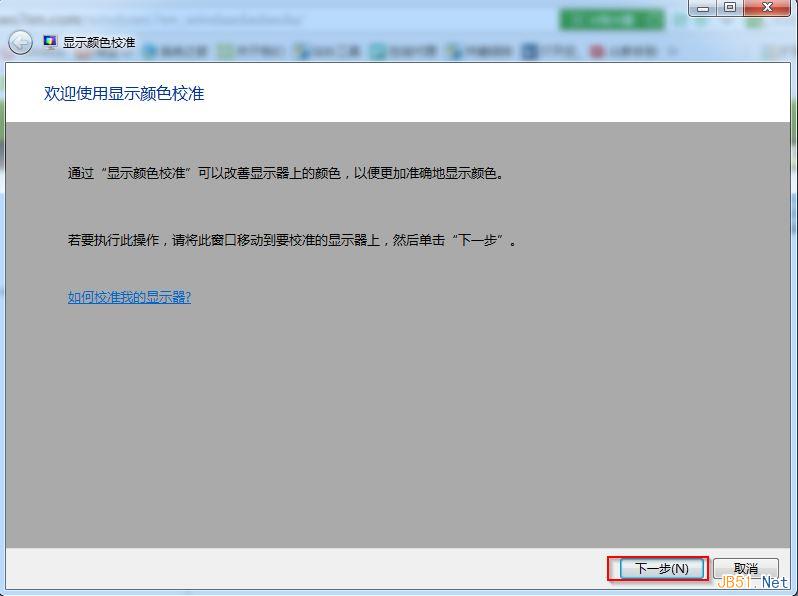Screen dimensions: 798x596
Task: Click the back arrow button
Action: pos(20,42)
